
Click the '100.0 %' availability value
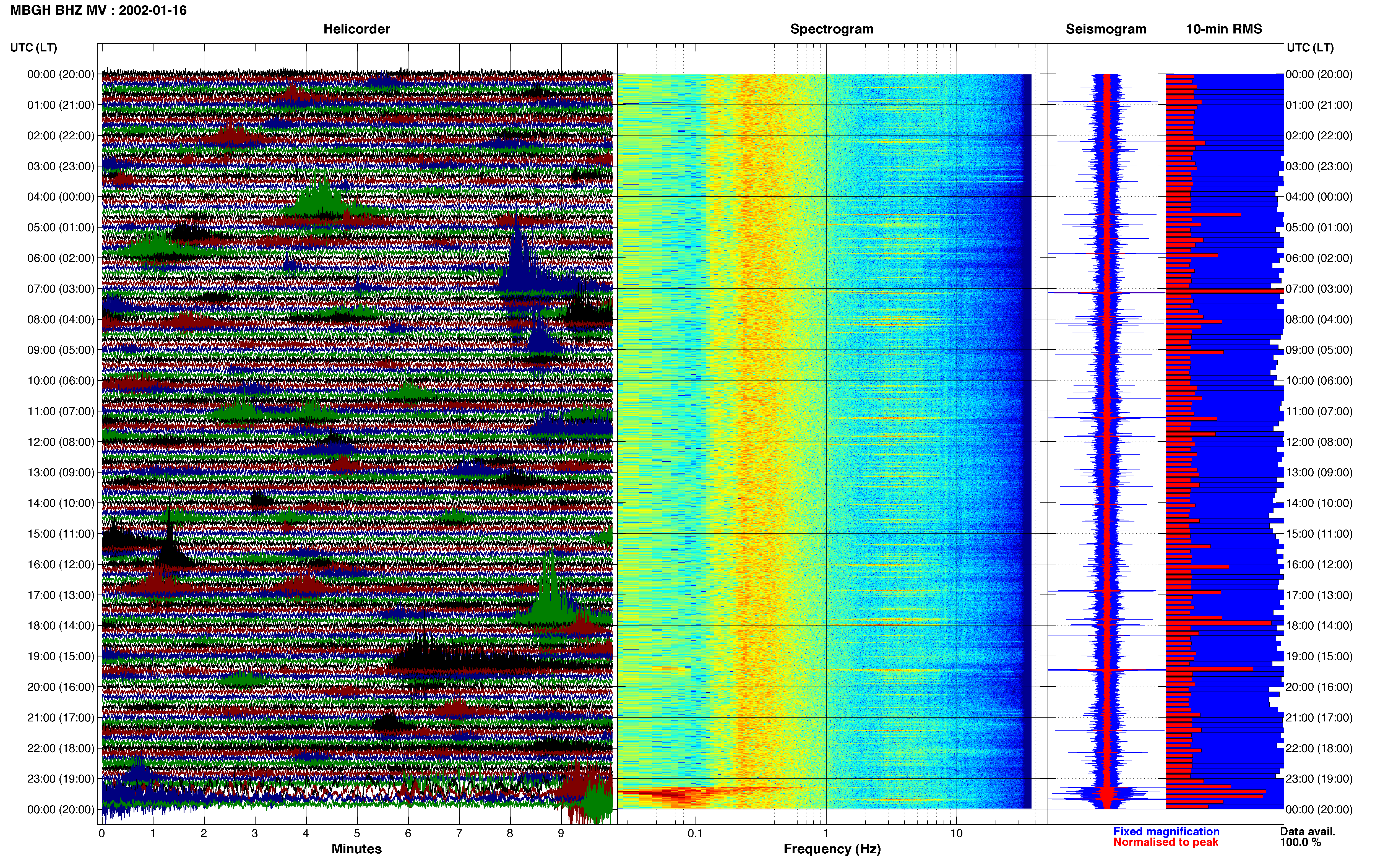tap(1300, 842)
